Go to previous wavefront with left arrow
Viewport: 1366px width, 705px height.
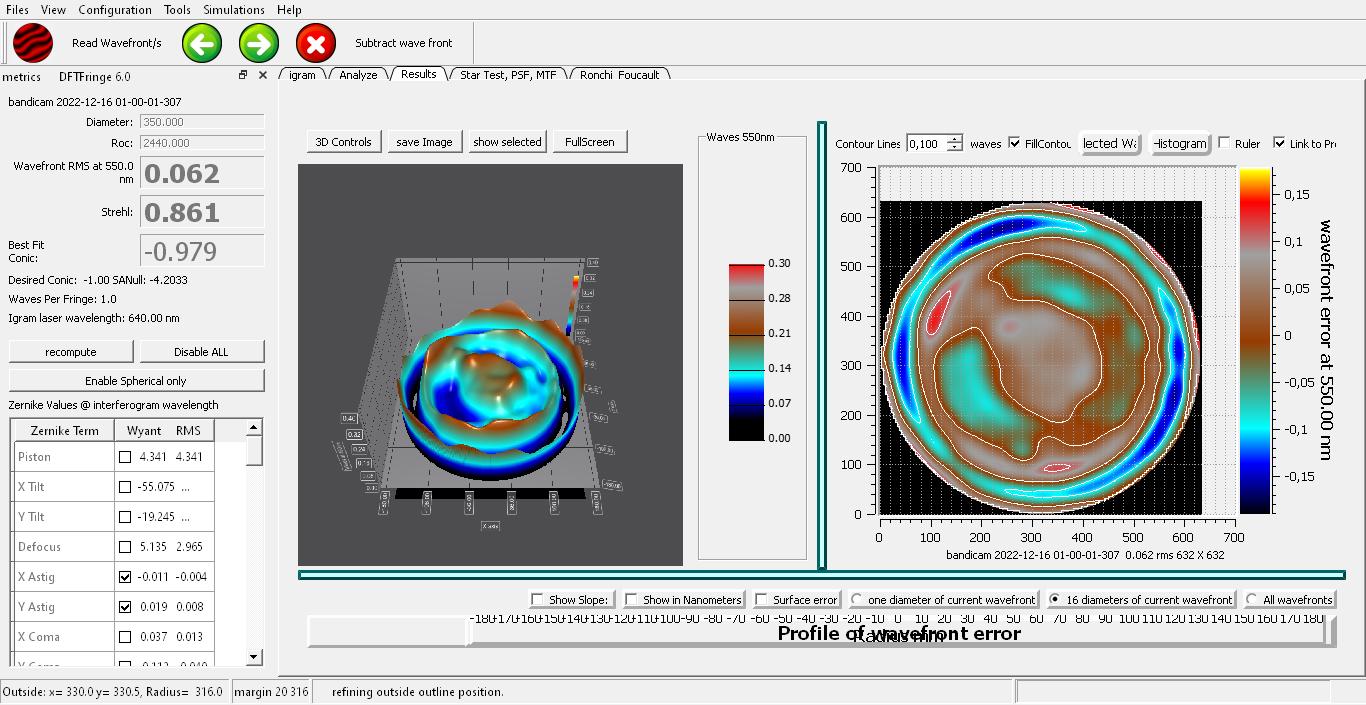click(202, 43)
